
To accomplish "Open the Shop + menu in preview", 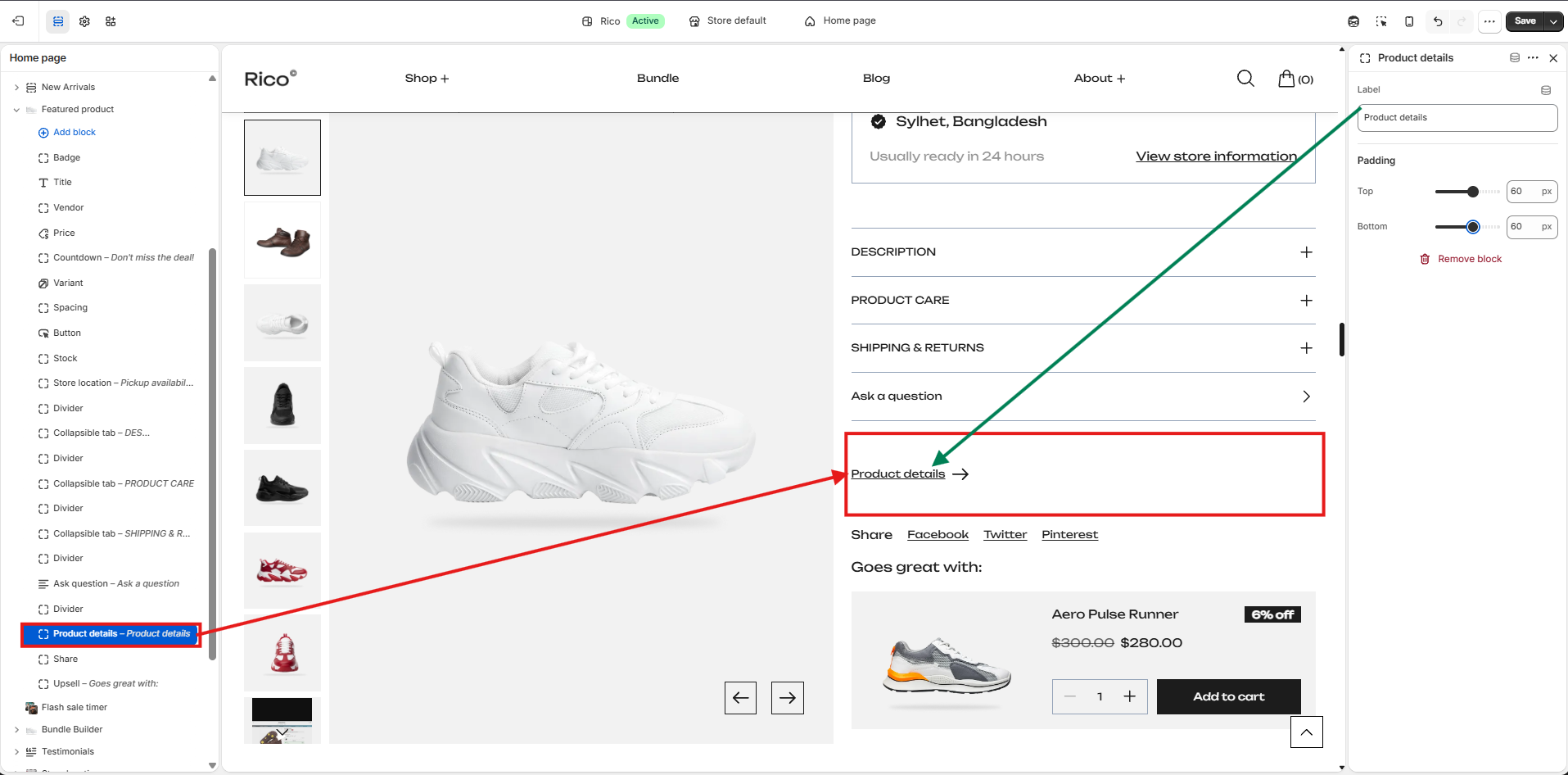I will coord(427,79).
